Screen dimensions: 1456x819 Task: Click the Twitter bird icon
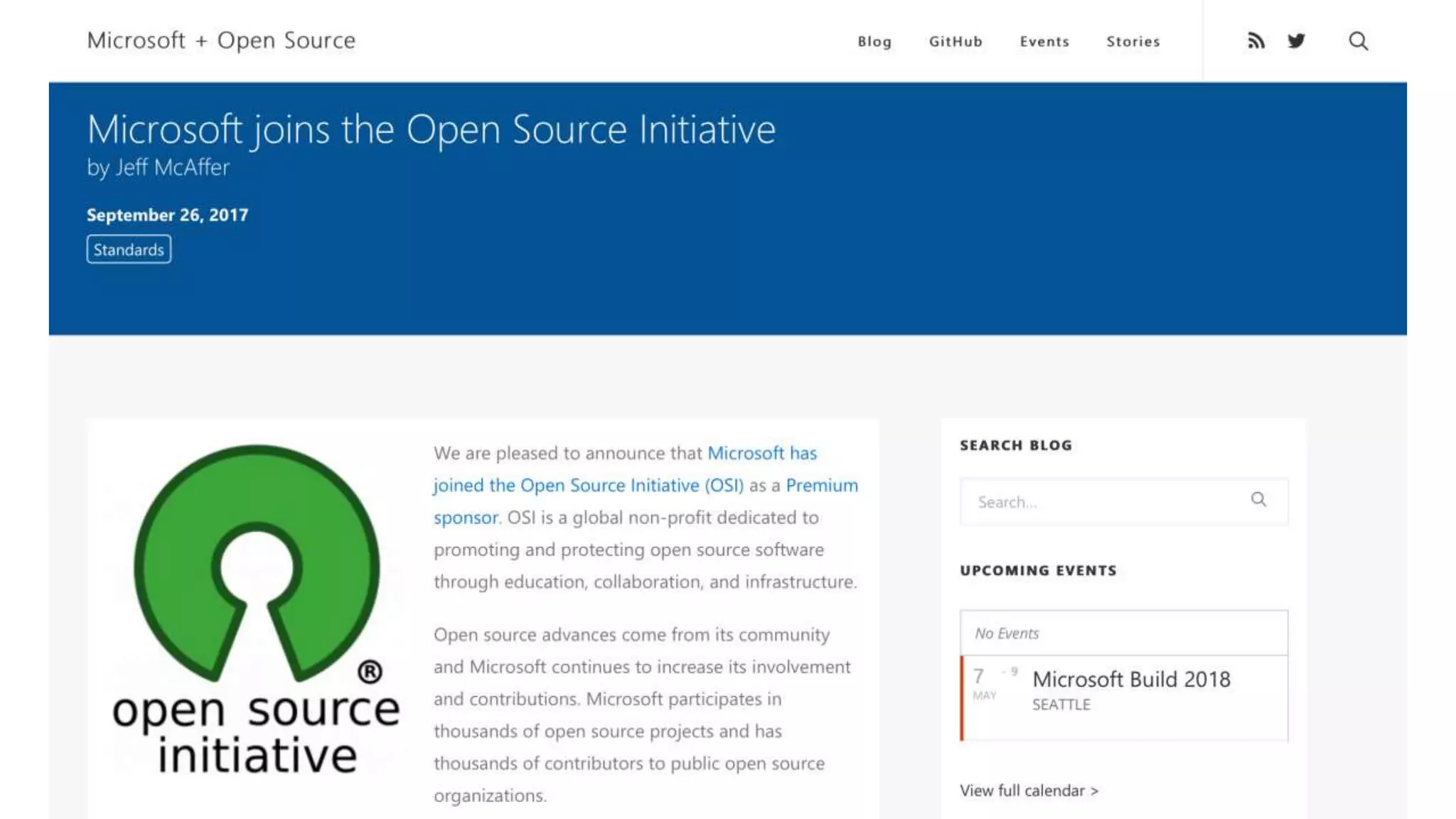(x=1296, y=41)
